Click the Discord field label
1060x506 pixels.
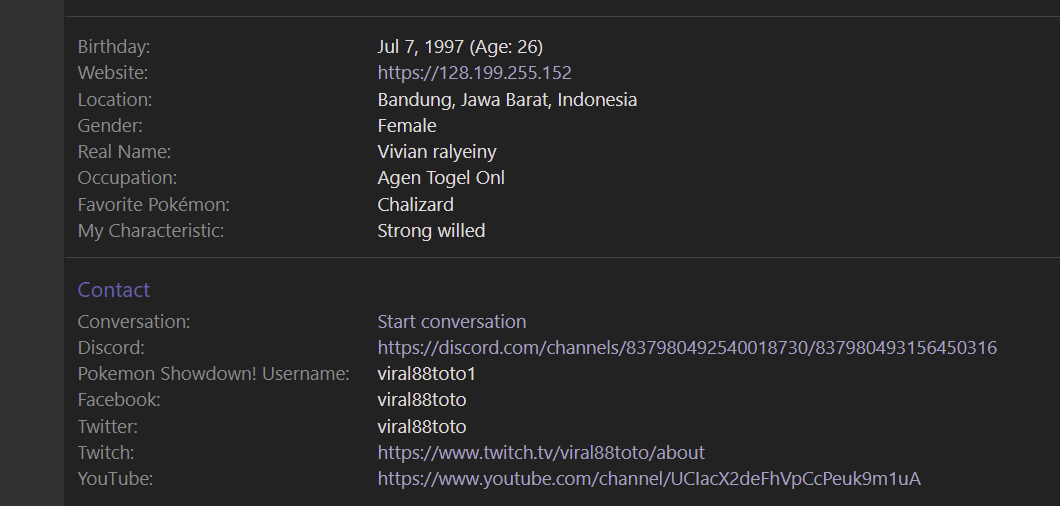(111, 348)
